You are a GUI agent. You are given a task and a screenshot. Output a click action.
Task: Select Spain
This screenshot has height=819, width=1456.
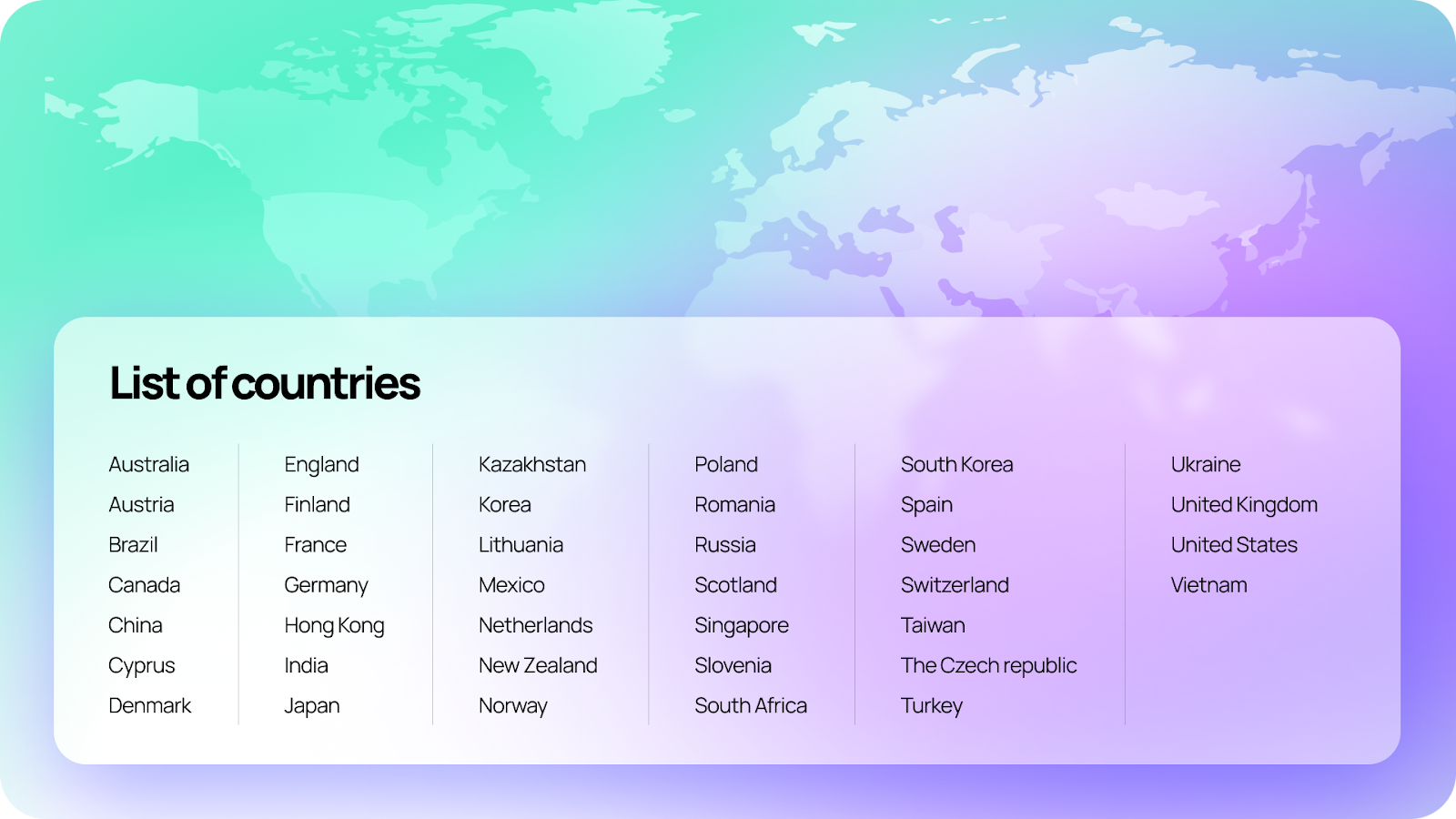coord(927,505)
